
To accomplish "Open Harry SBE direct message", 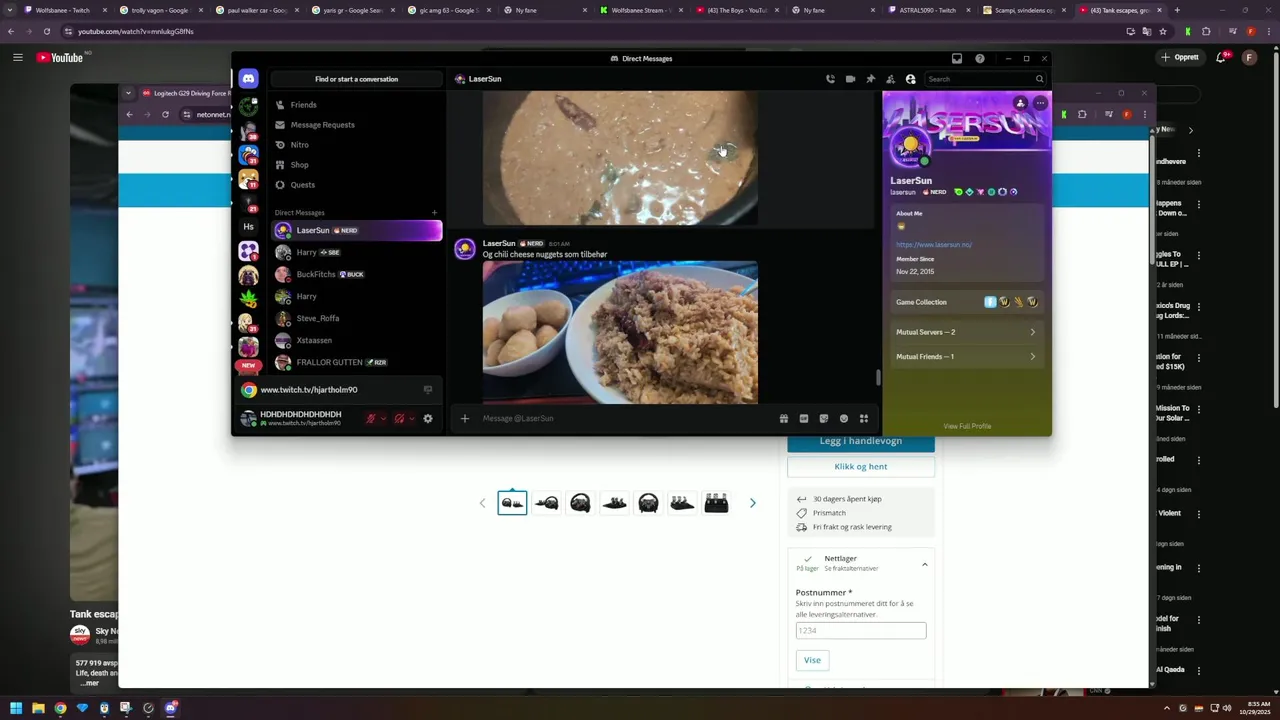I will tap(356, 252).
